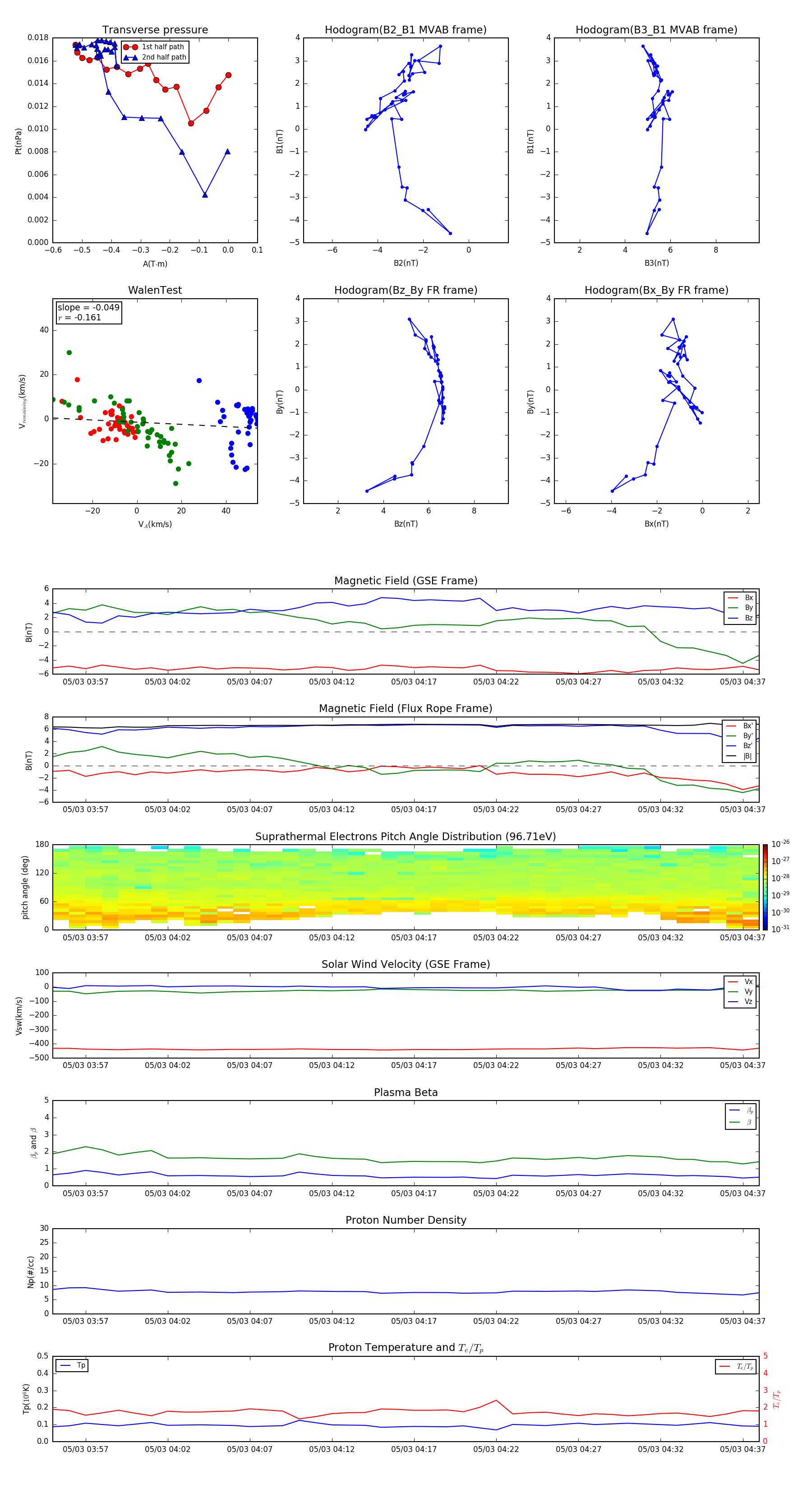812x1489 pixels.
Task: Click the 'WalenTest' plot title
Action: (155, 290)
